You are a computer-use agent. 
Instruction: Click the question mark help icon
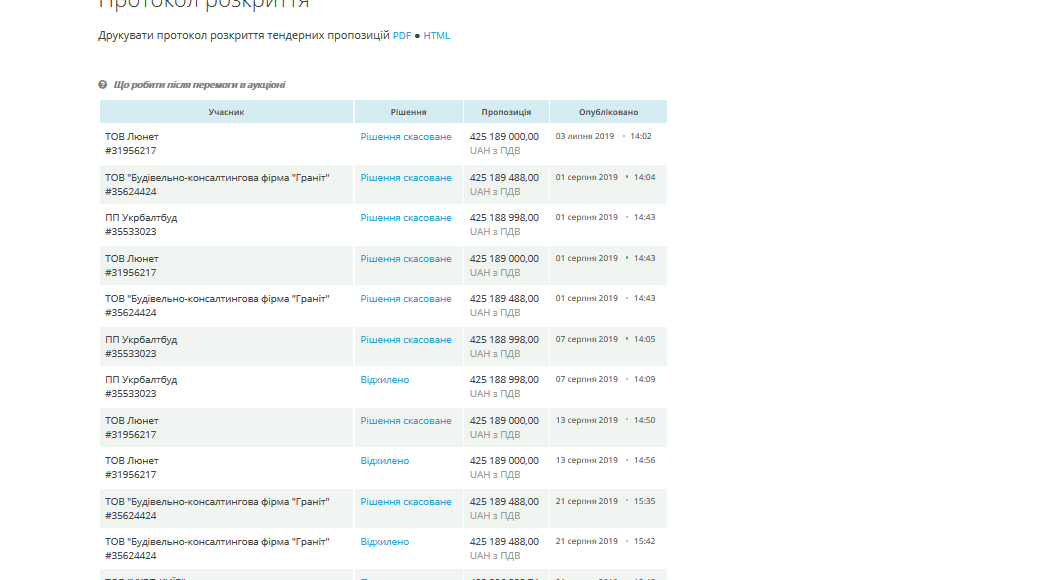click(103, 85)
